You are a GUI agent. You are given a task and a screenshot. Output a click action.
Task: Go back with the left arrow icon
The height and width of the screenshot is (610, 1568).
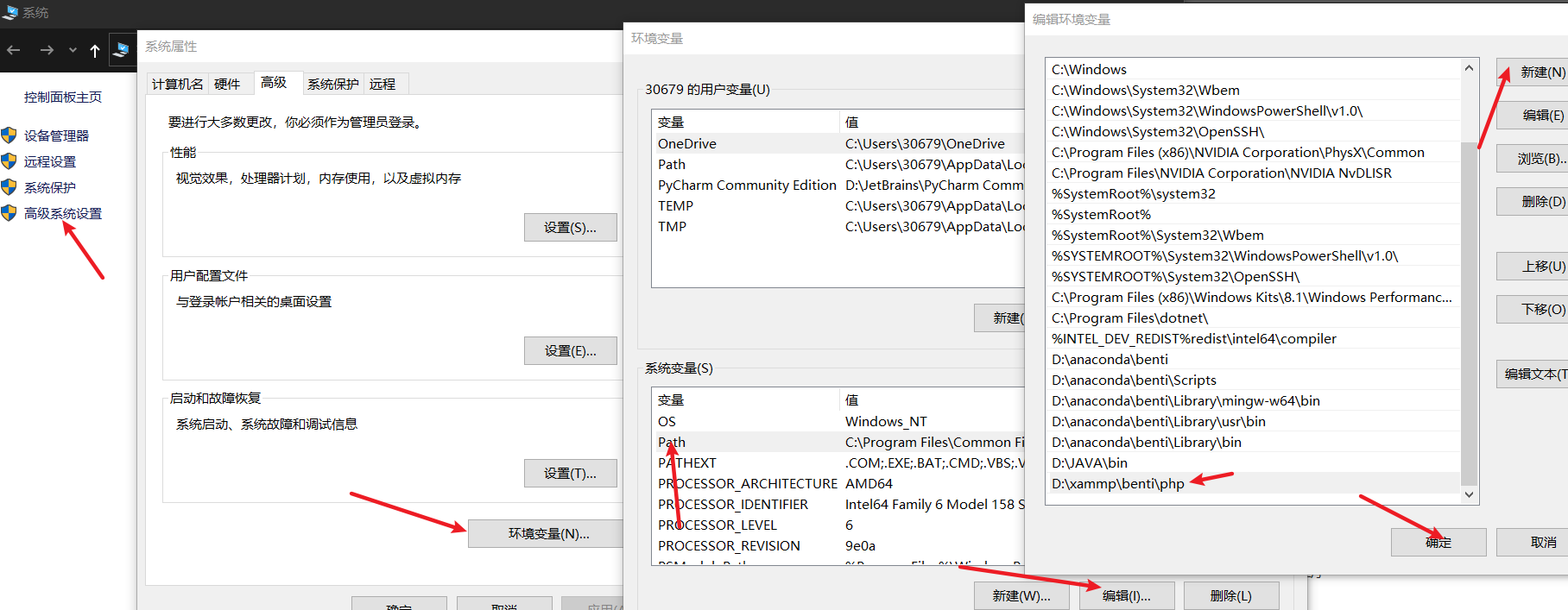coord(14,50)
